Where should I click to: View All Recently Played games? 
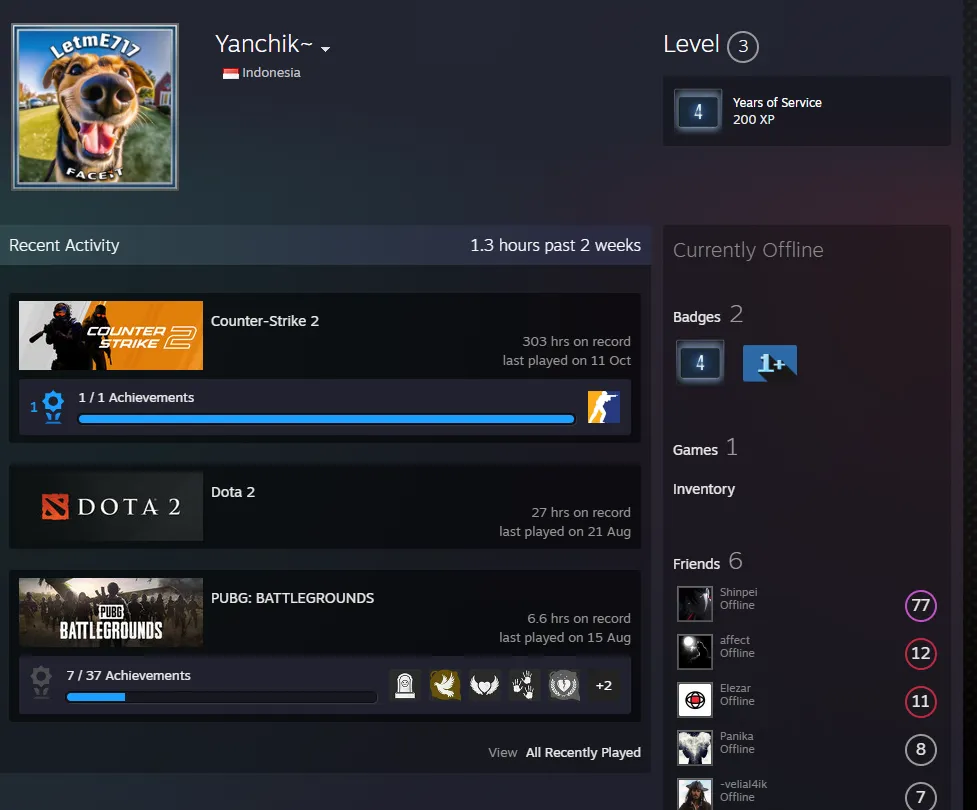click(583, 753)
